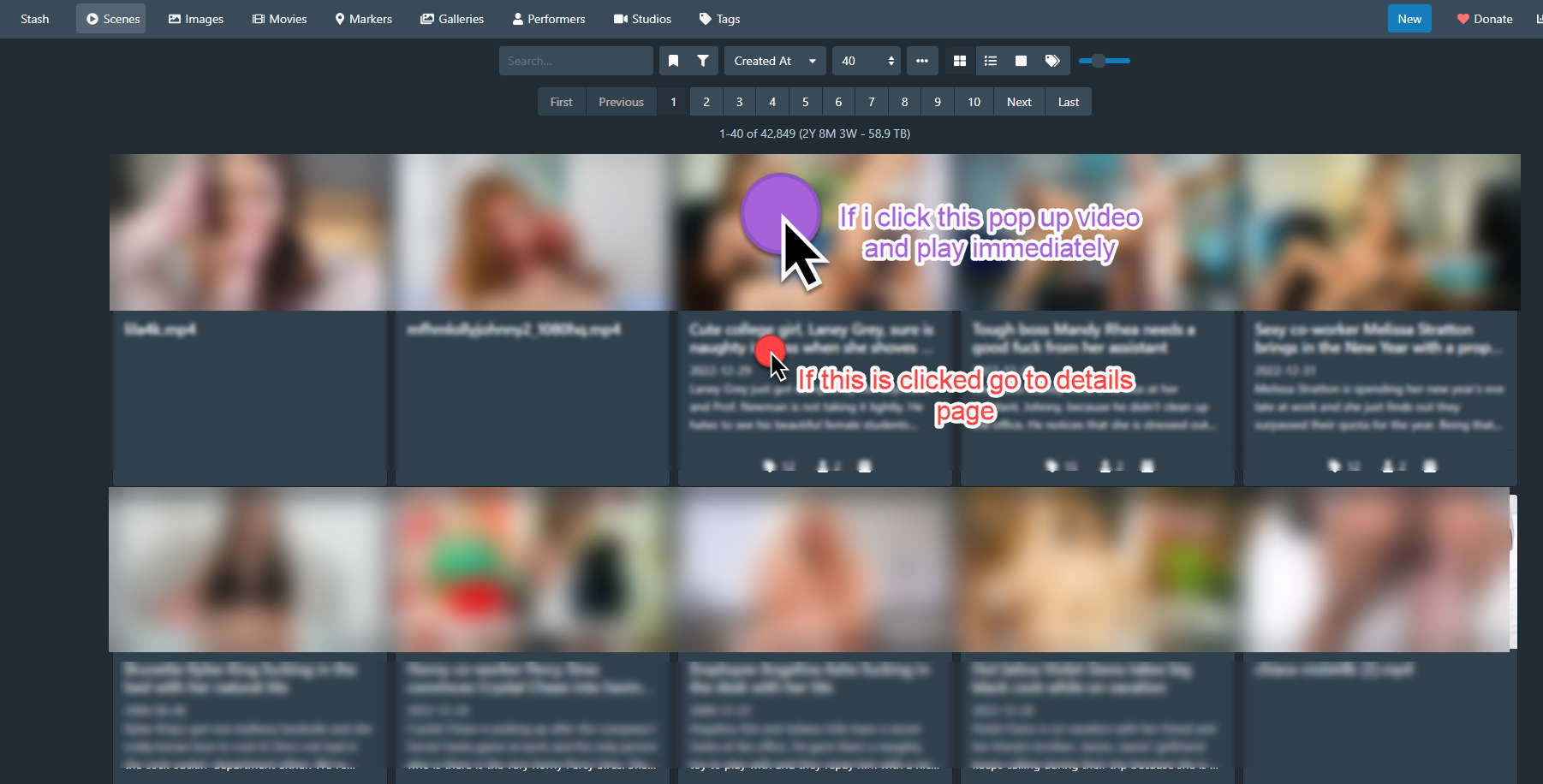The image size is (1543, 784).
Task: Open the 40 per page selector
Action: (867, 61)
